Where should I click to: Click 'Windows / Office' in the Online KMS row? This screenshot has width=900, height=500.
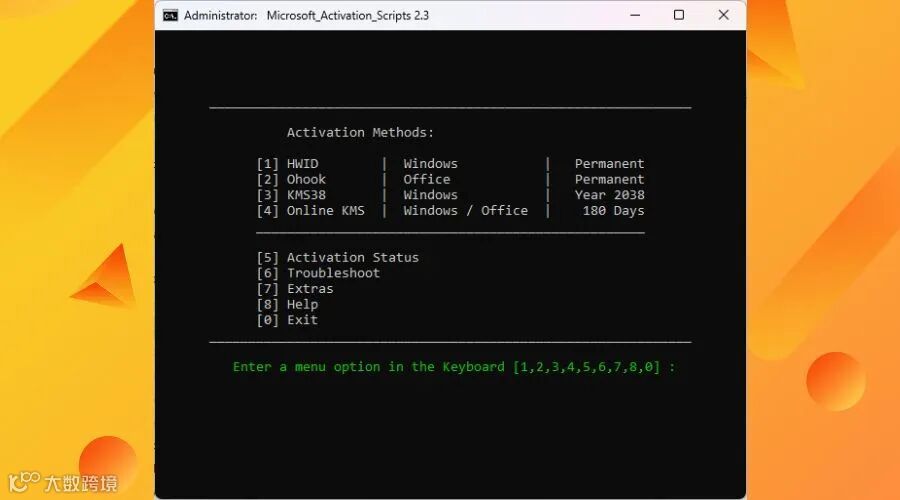(465, 211)
